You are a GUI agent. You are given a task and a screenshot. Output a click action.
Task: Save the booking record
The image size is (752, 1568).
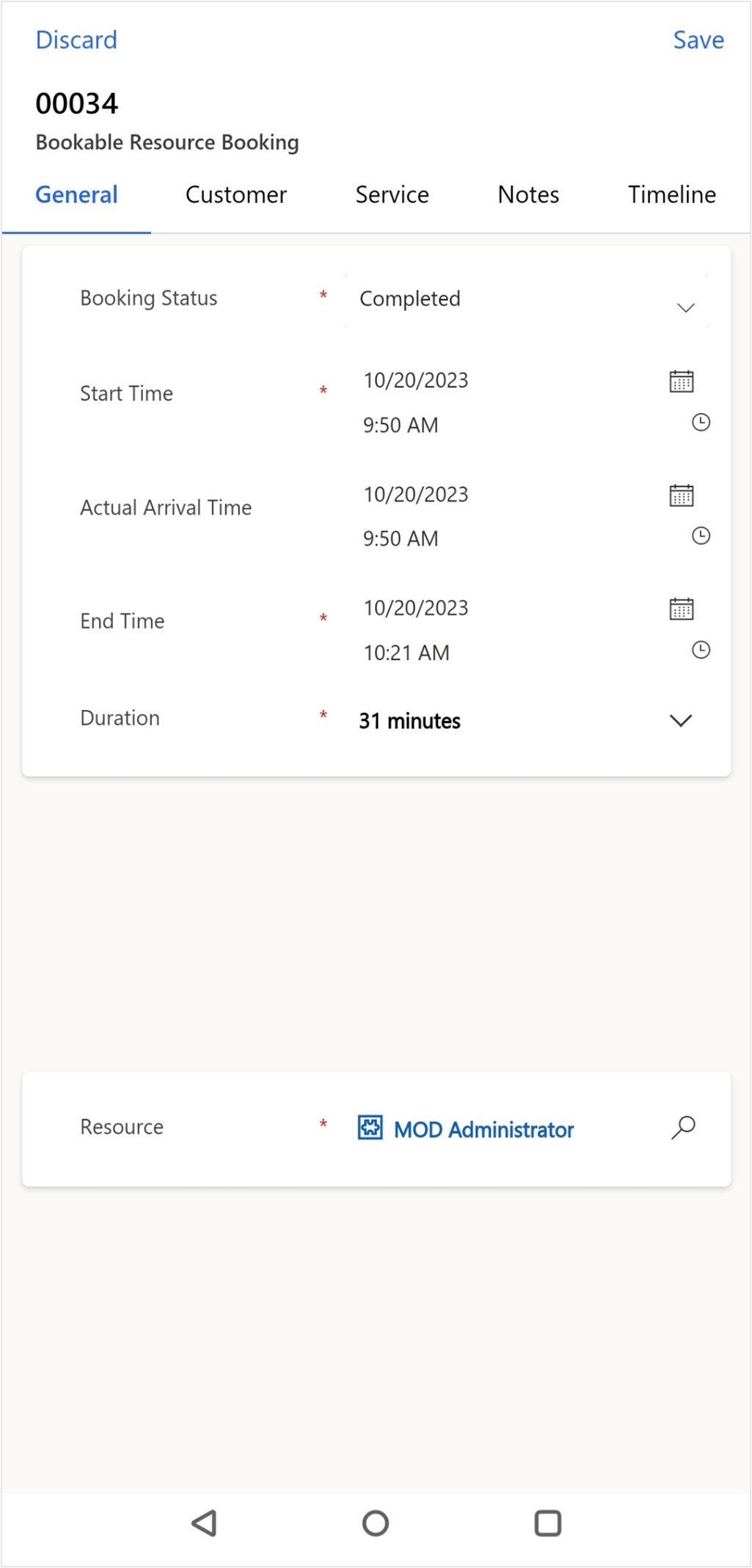coord(698,40)
